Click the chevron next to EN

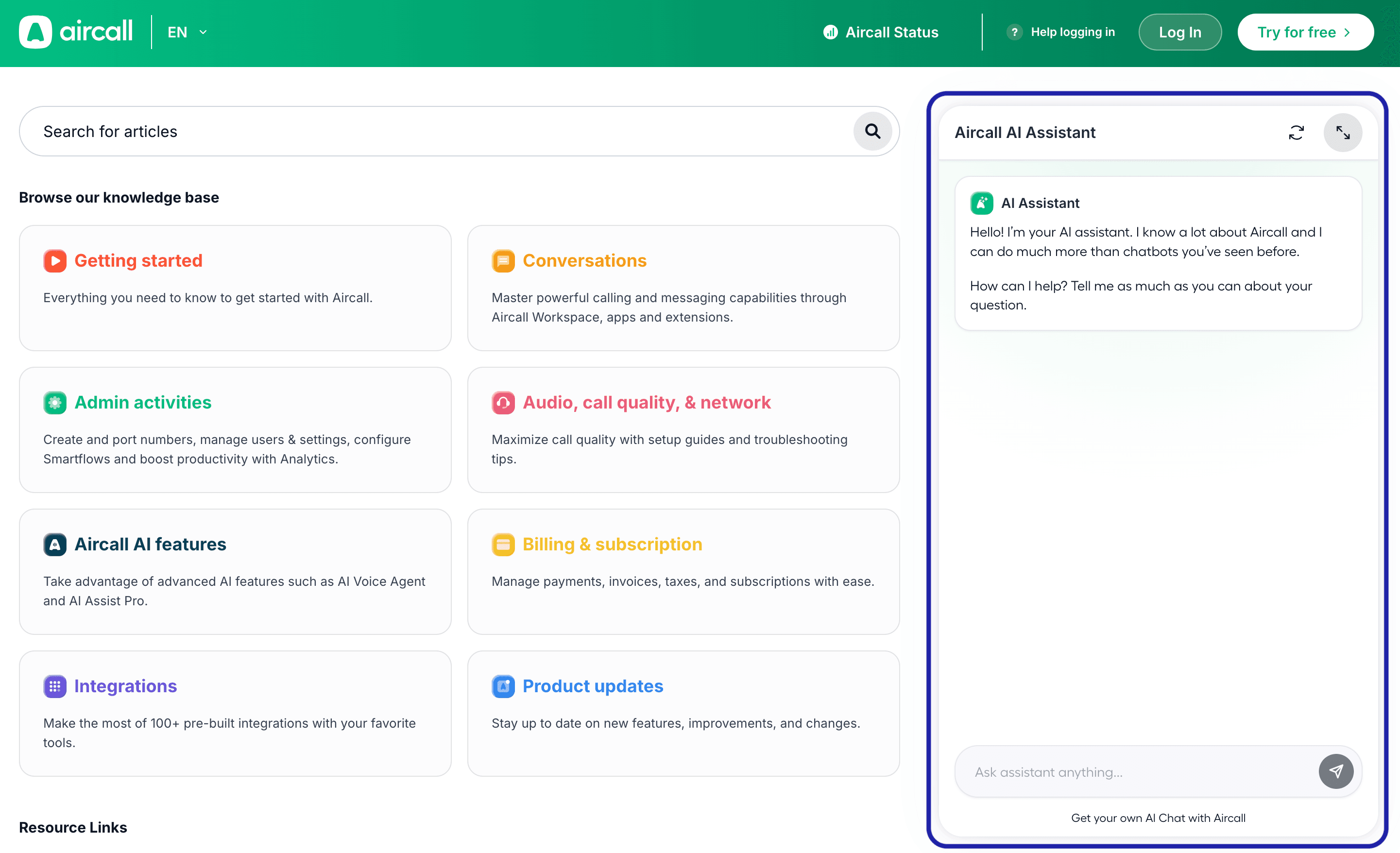click(204, 33)
